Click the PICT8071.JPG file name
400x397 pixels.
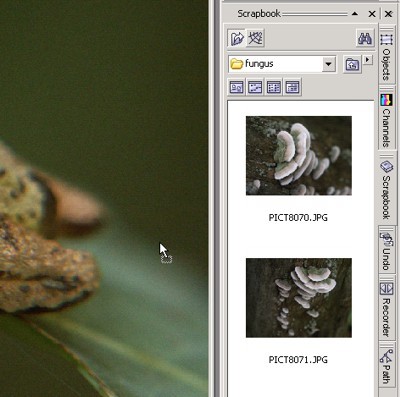(298, 360)
